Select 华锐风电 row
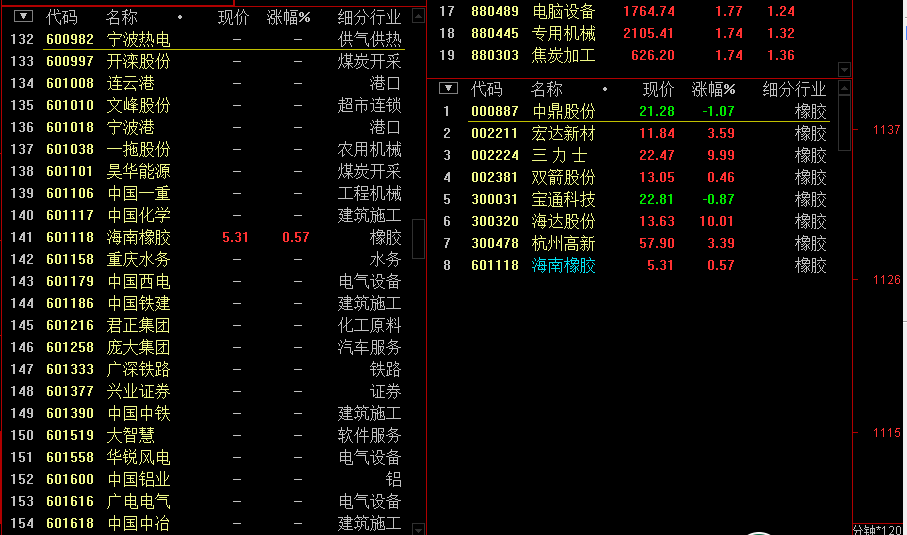This screenshot has height=535, width=907. (207, 457)
